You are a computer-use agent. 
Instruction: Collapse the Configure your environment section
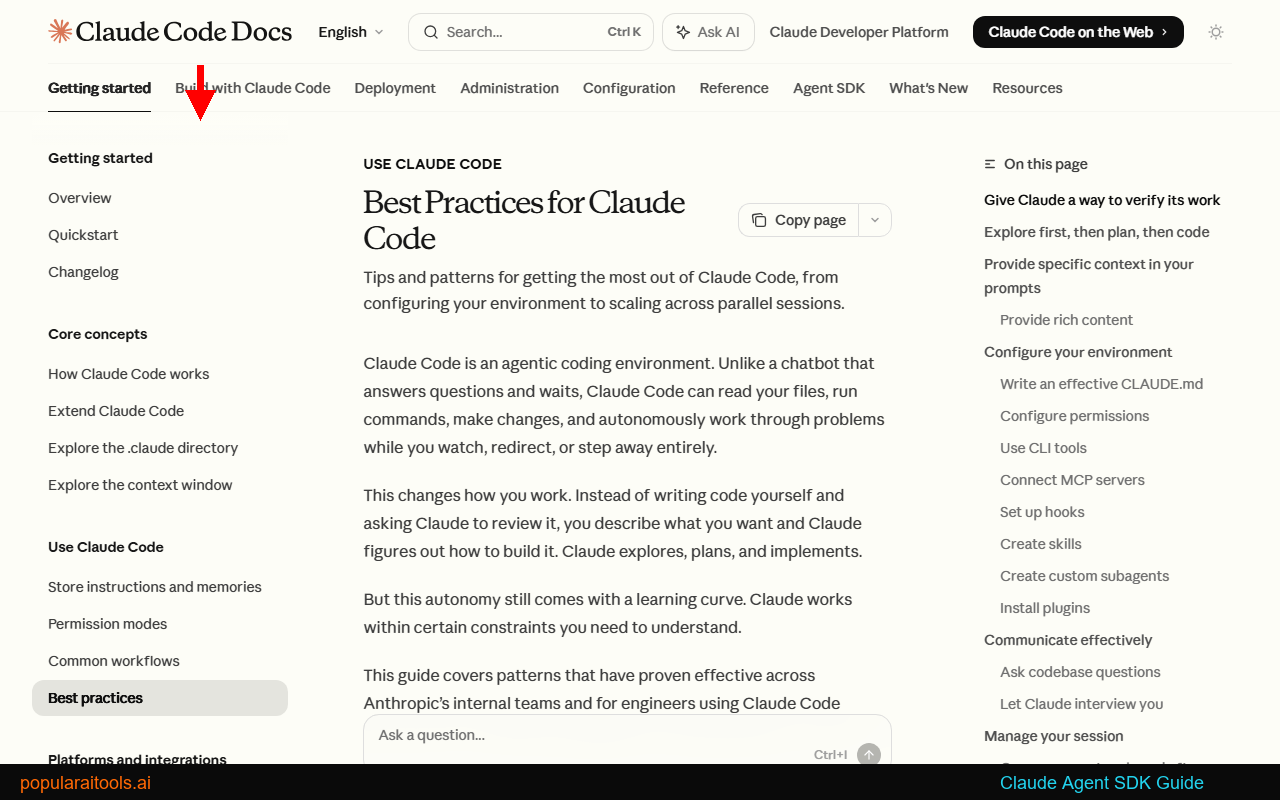[1078, 352]
